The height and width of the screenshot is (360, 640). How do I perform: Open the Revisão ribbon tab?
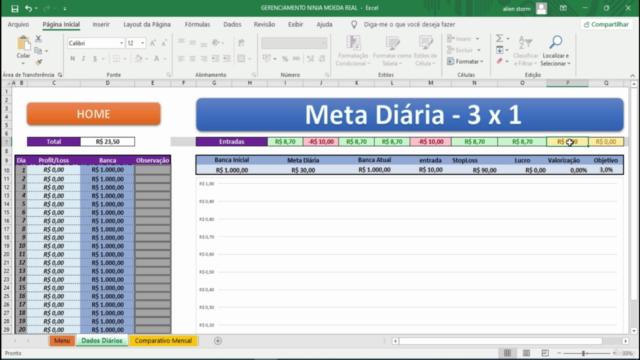tap(264, 24)
